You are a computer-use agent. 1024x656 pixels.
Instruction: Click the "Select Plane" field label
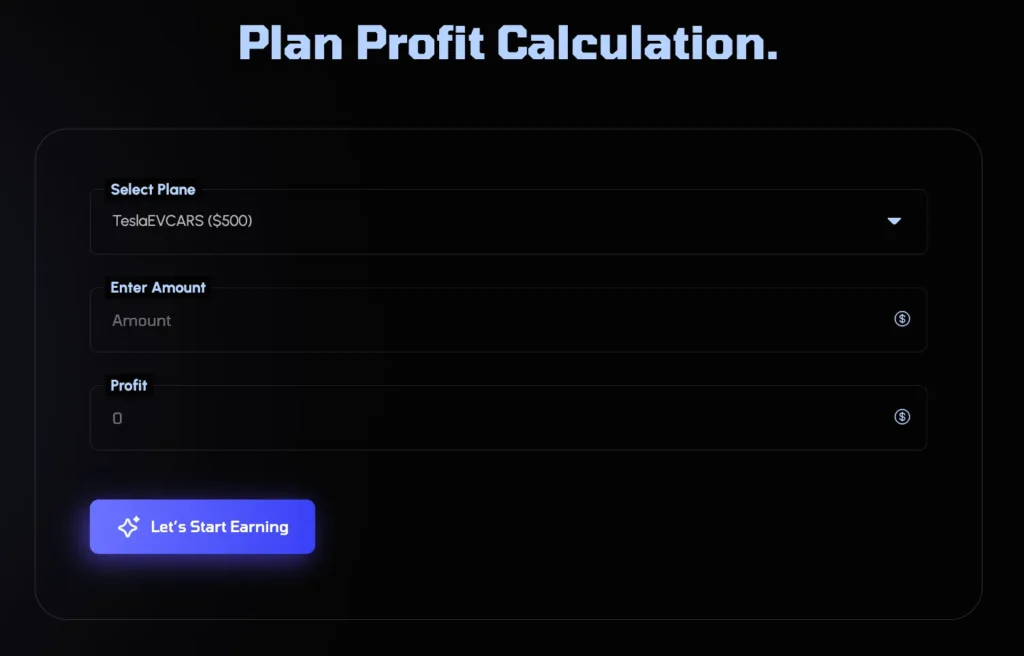point(153,189)
